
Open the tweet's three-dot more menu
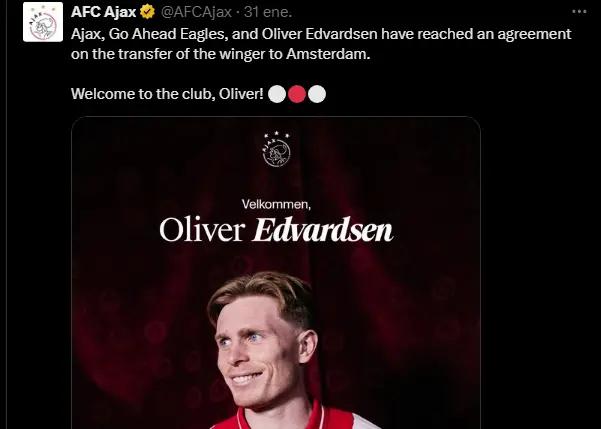pos(579,12)
